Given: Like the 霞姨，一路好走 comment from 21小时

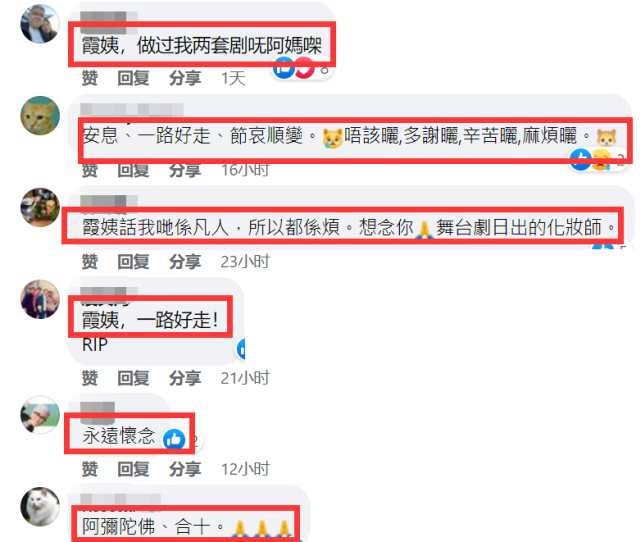Looking at the screenshot, I should coord(90,378).
